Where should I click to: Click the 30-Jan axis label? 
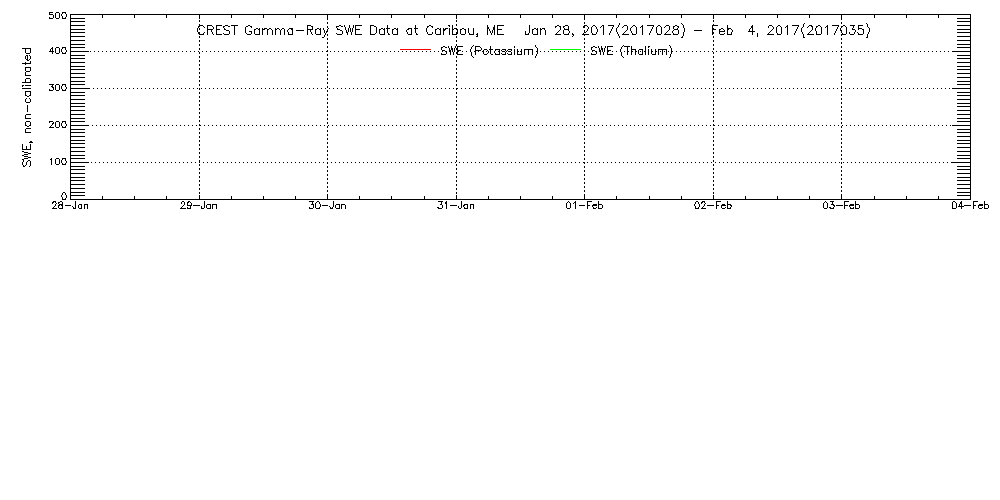[x=327, y=205]
